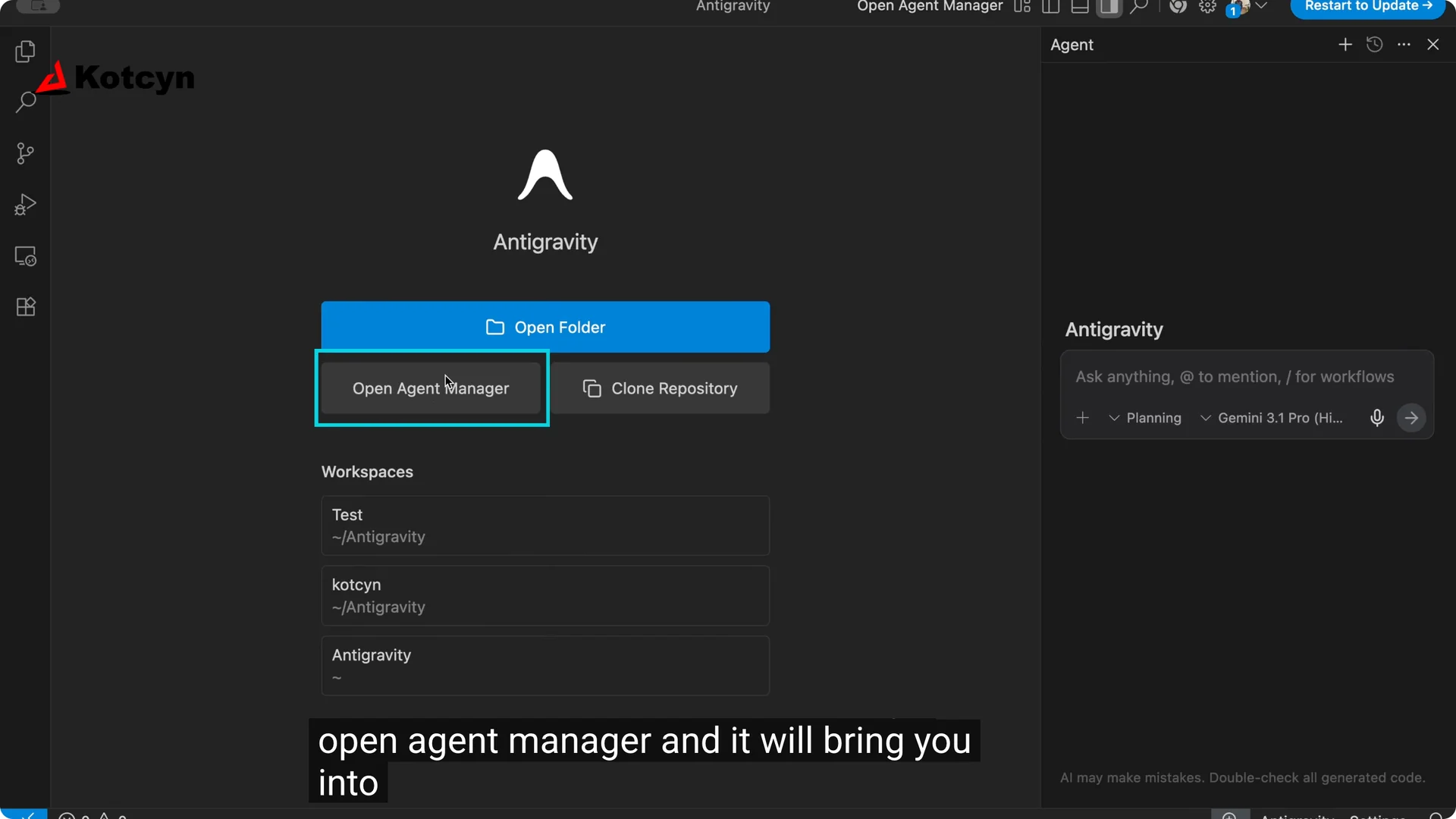This screenshot has width=1456, height=819.
Task: Open the Explorer view in activity bar
Action: click(25, 52)
